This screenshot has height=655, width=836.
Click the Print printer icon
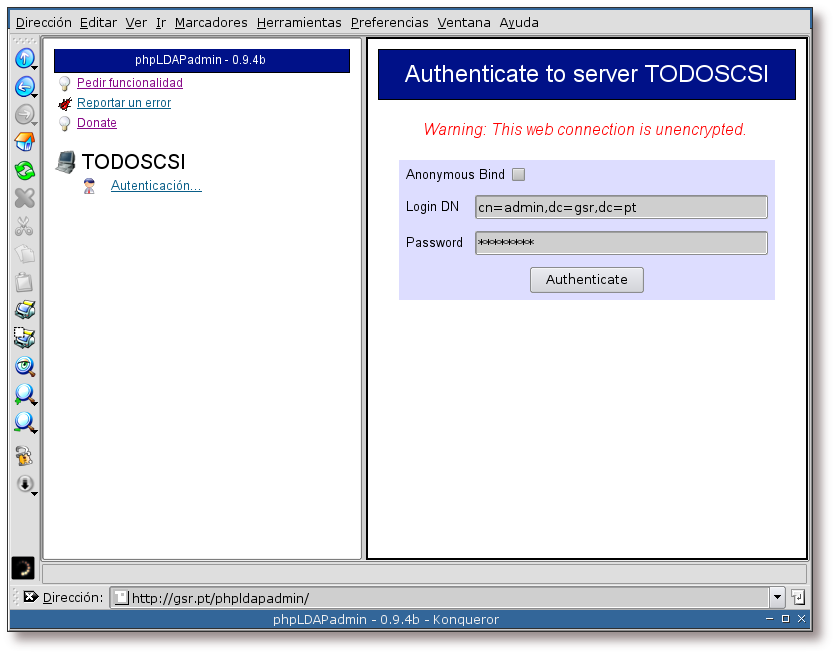click(x=24, y=311)
